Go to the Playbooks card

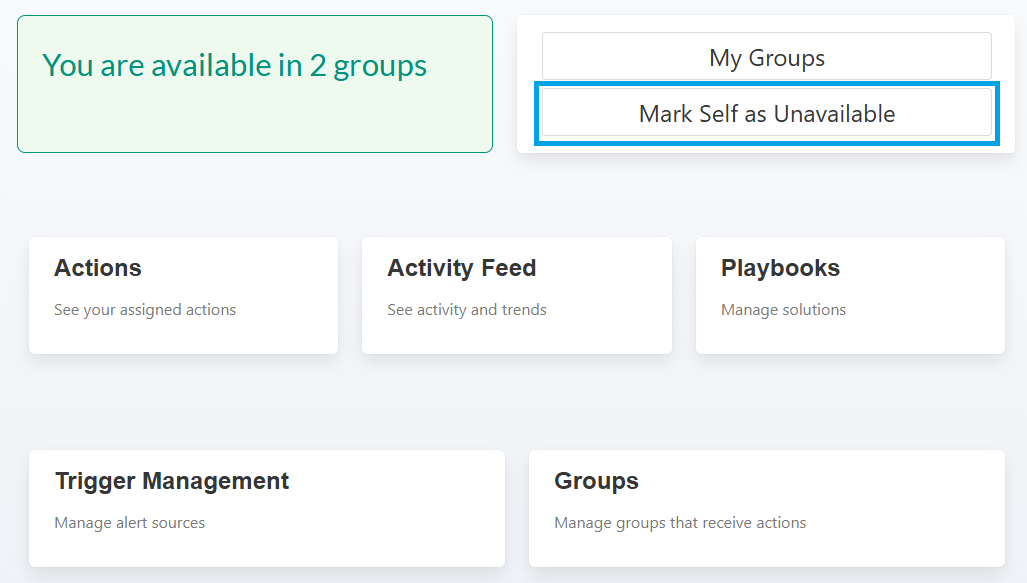(x=849, y=295)
